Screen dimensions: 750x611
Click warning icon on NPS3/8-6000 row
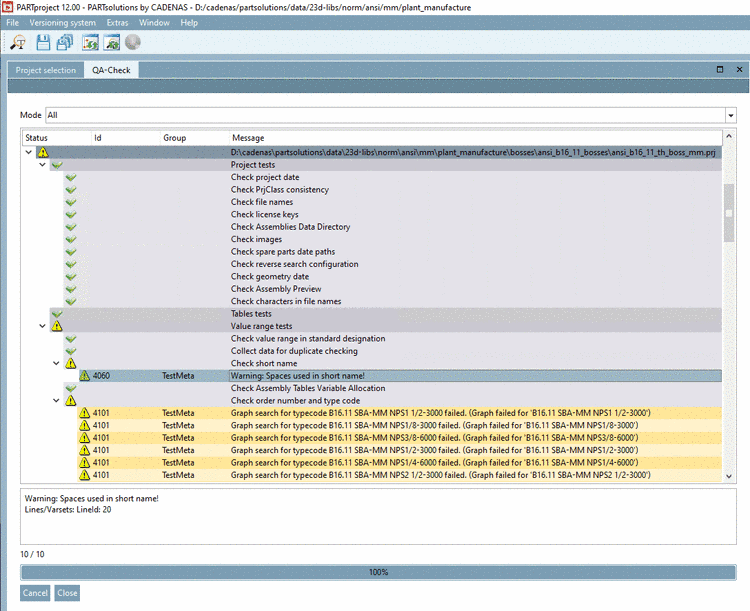(x=85, y=438)
